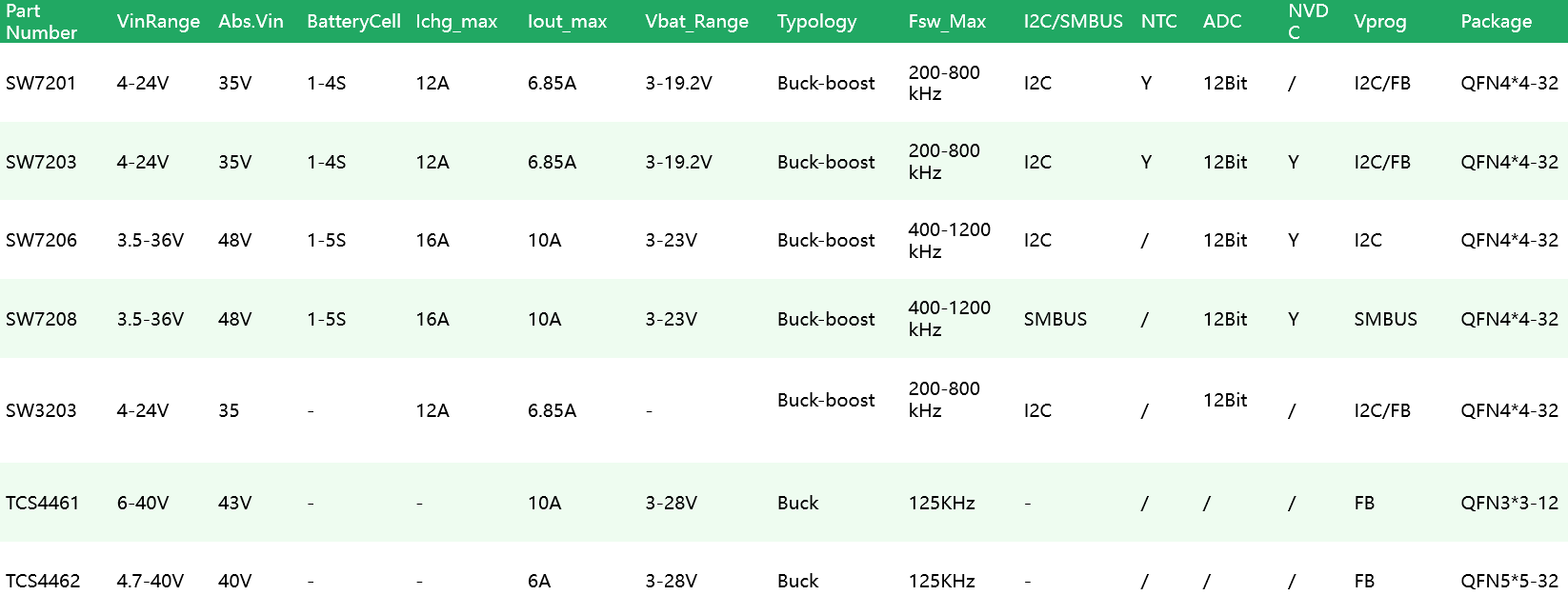Click the Part Number column header
Screen dimensions: 1568x615
point(41,21)
